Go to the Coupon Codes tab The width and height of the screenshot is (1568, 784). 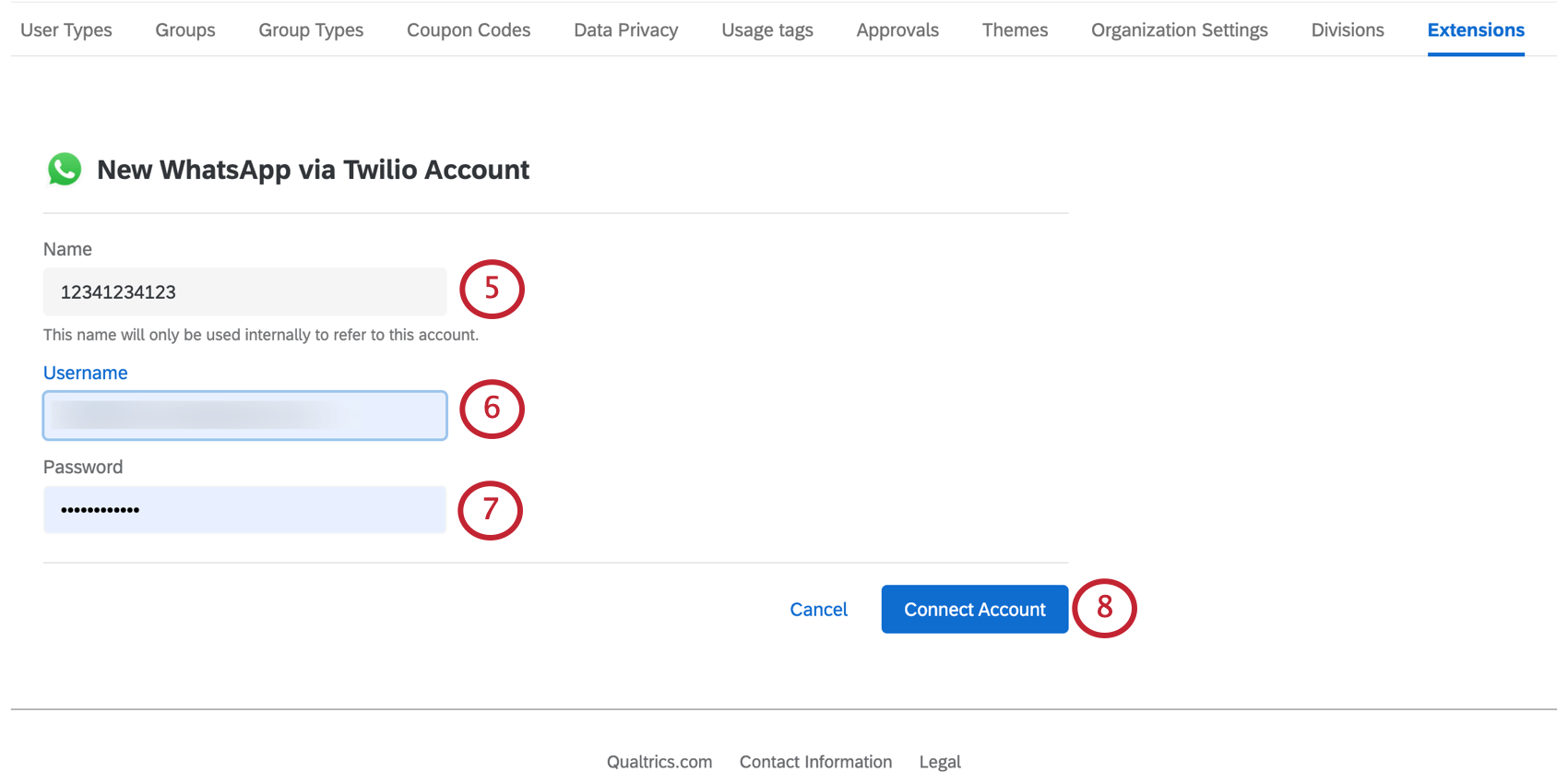tap(469, 30)
